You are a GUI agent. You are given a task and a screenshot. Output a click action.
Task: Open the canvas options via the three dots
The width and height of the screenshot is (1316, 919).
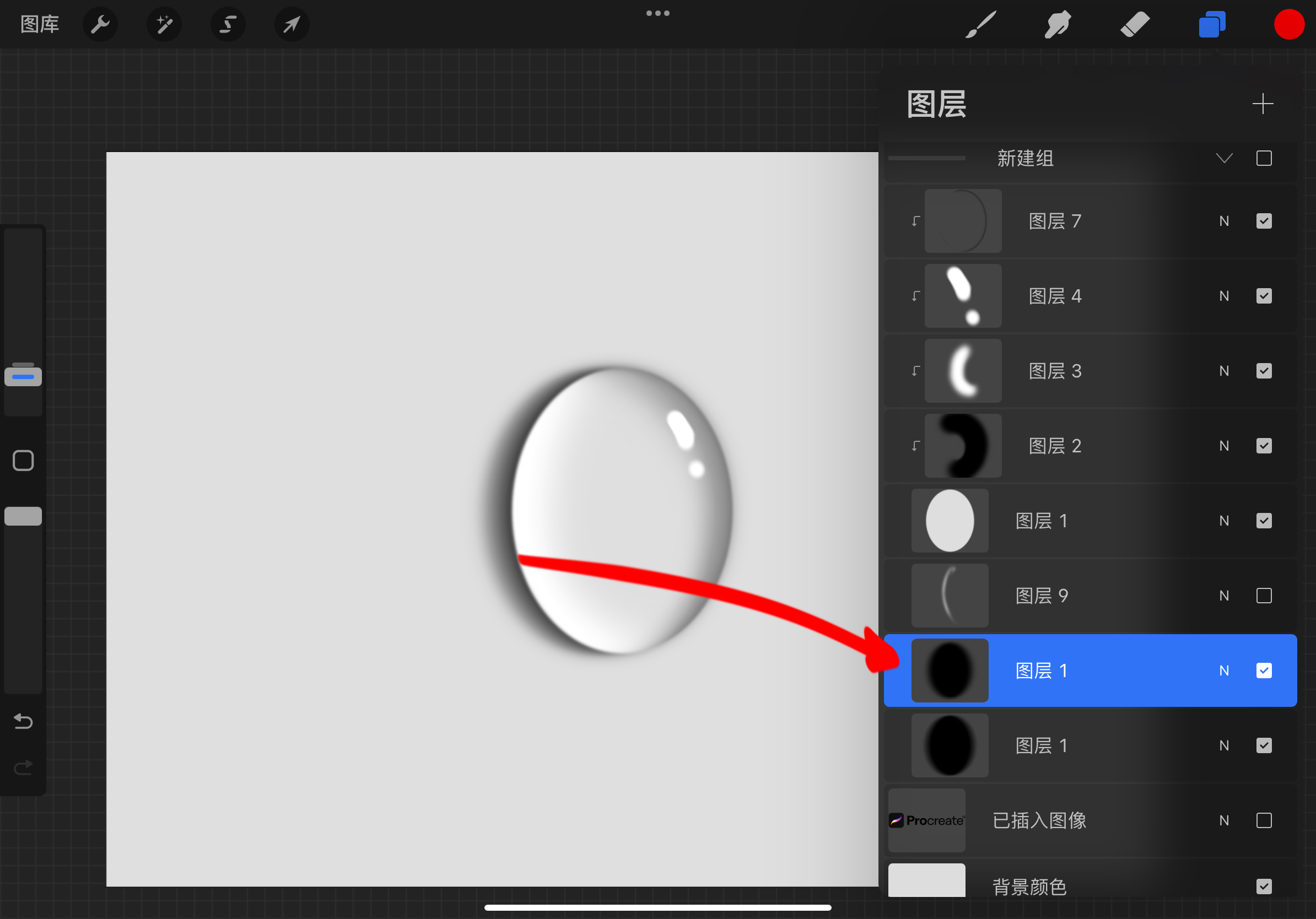click(x=657, y=13)
